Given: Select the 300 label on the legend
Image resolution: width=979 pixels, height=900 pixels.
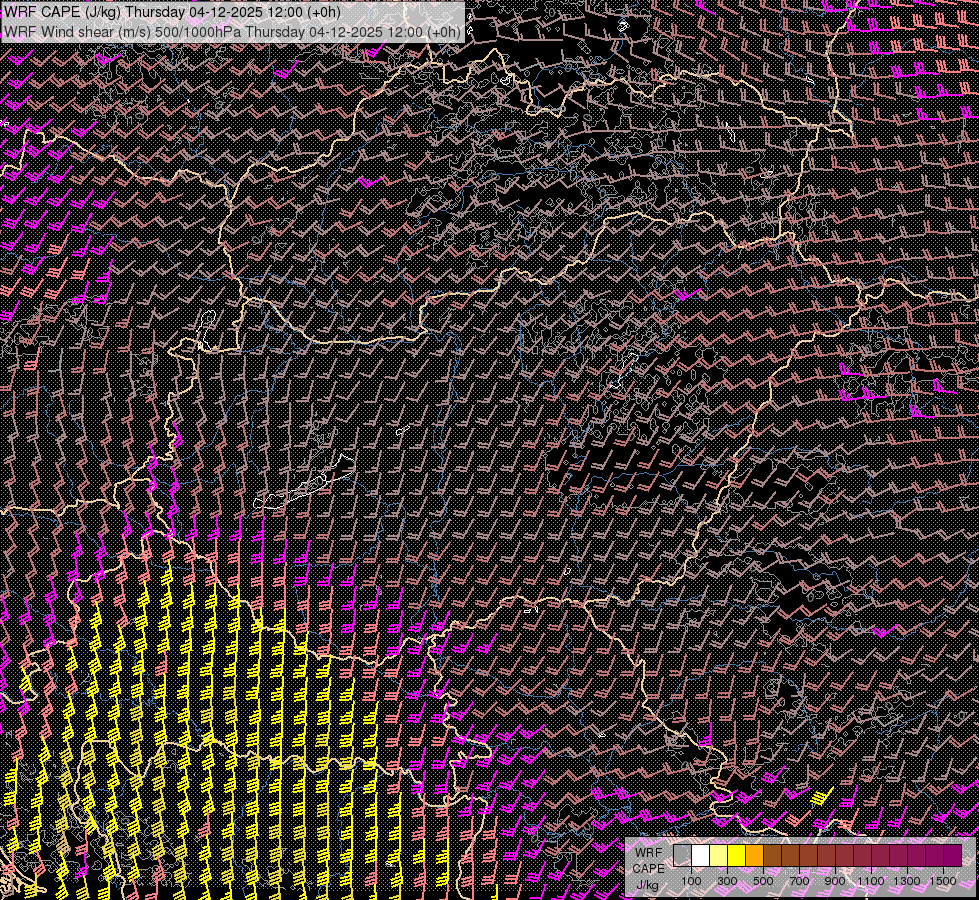Looking at the screenshot, I should point(727,881).
